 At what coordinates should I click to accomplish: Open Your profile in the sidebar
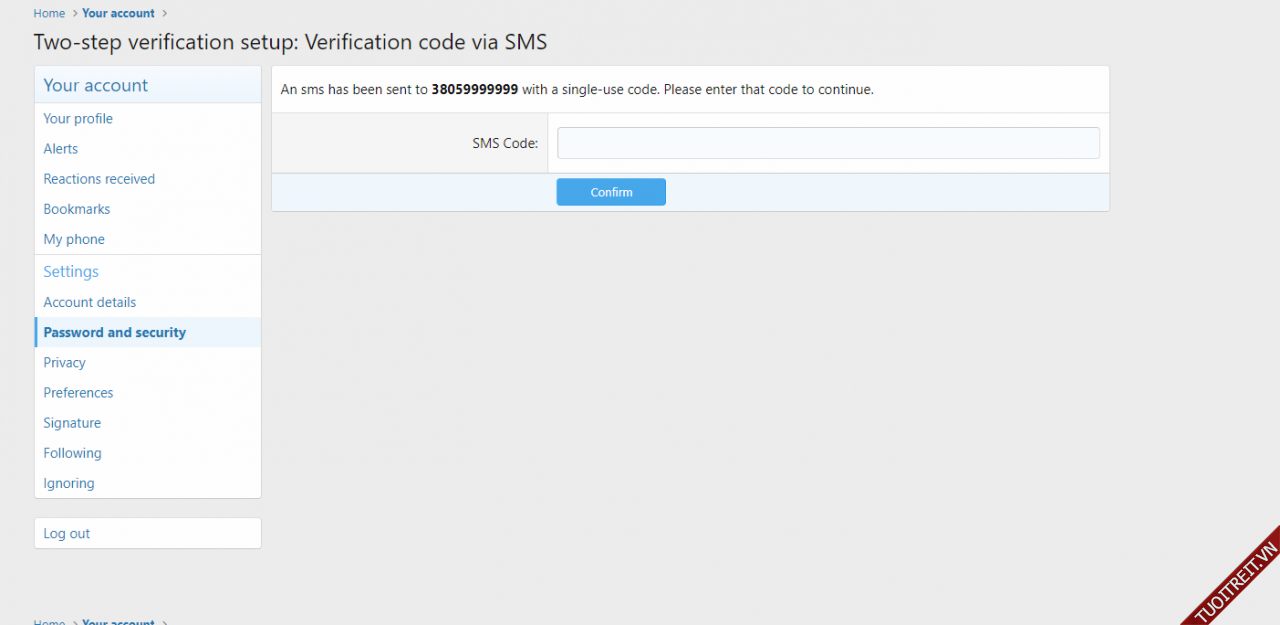pyautogui.click(x=78, y=119)
